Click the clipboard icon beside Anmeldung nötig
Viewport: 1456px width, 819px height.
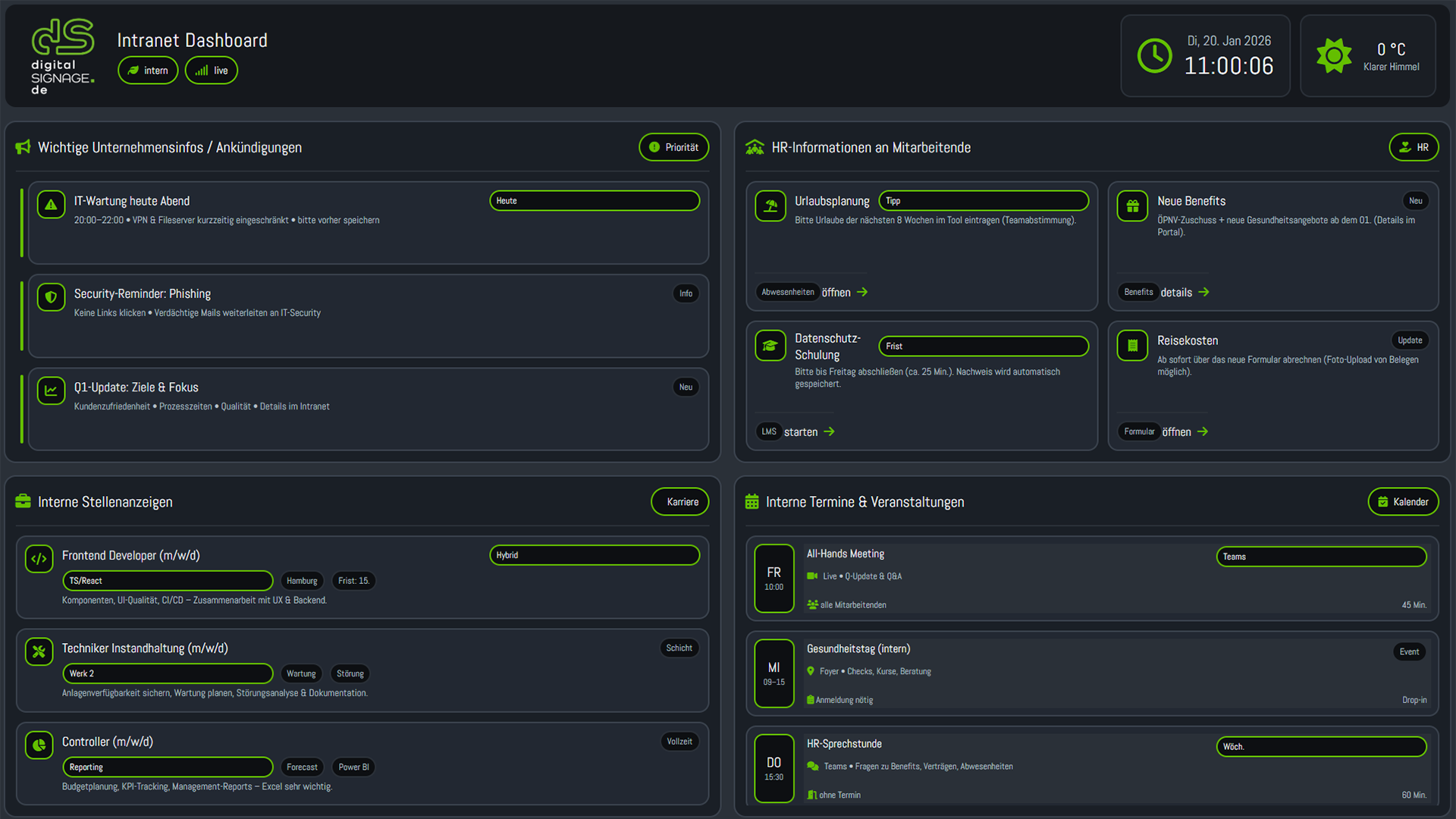click(810, 700)
